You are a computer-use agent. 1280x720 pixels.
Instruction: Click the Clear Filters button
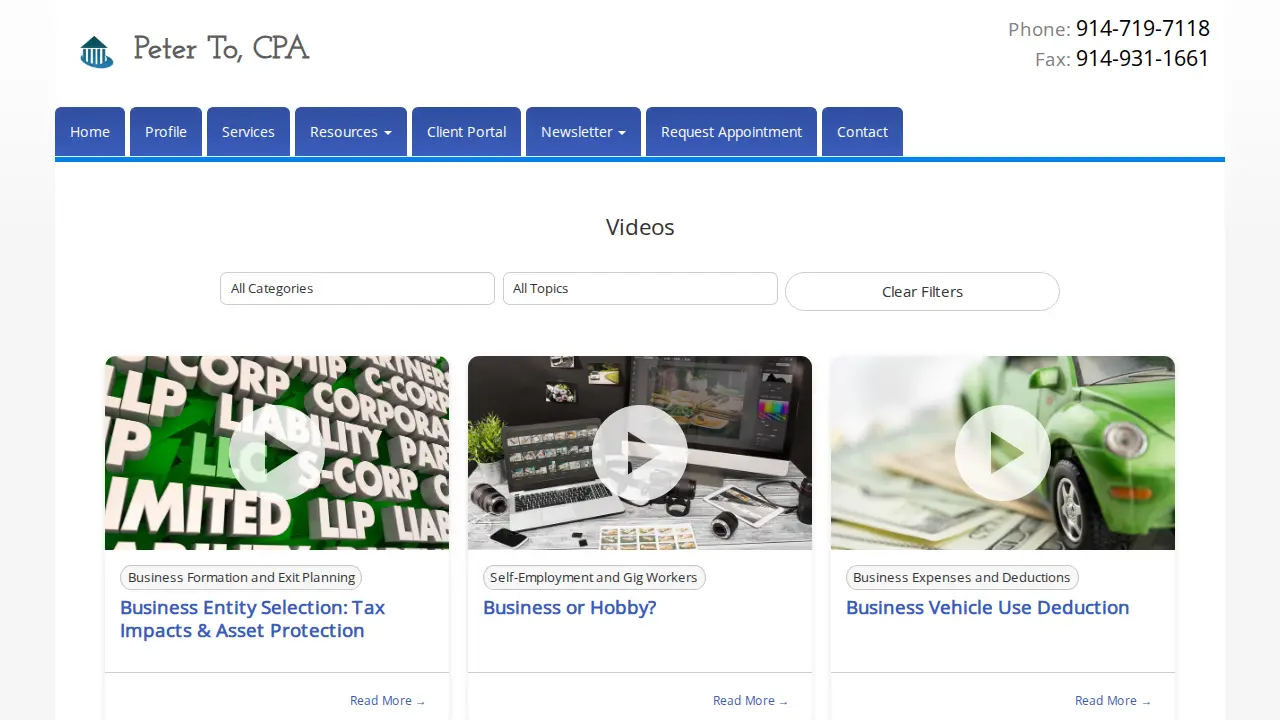(x=922, y=292)
